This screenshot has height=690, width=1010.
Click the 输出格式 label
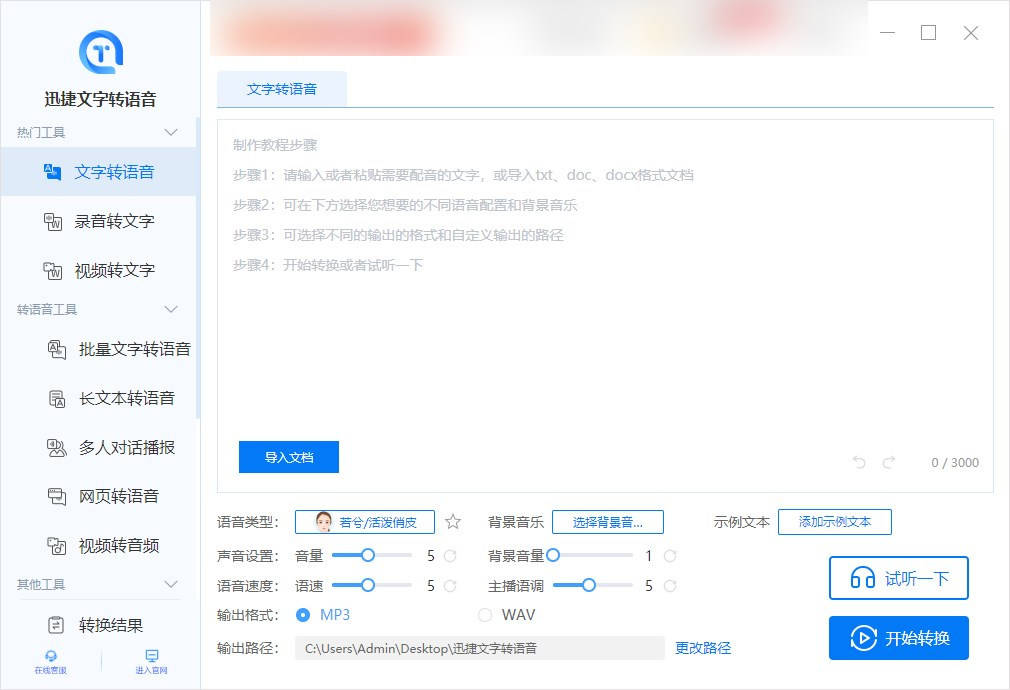coord(248,615)
